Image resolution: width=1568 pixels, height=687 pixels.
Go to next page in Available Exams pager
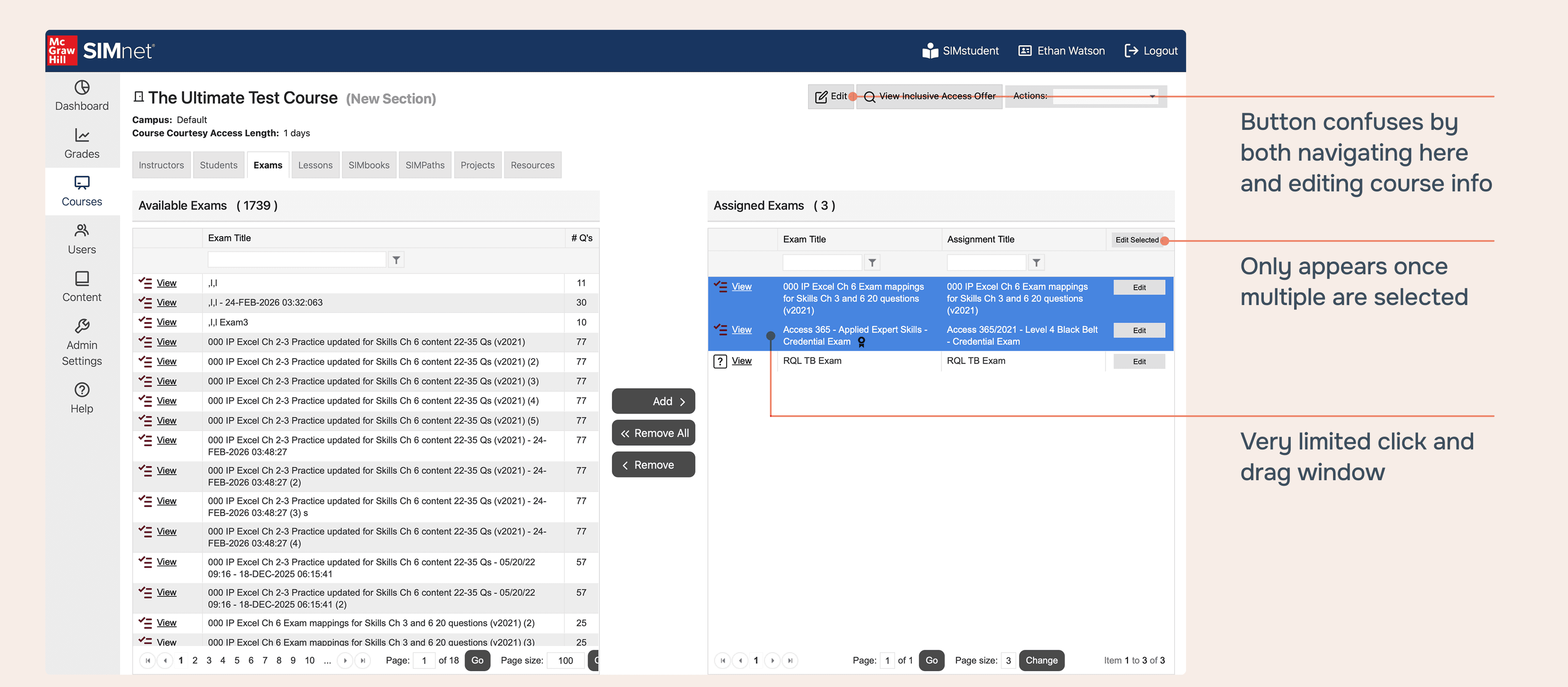pyautogui.click(x=345, y=661)
